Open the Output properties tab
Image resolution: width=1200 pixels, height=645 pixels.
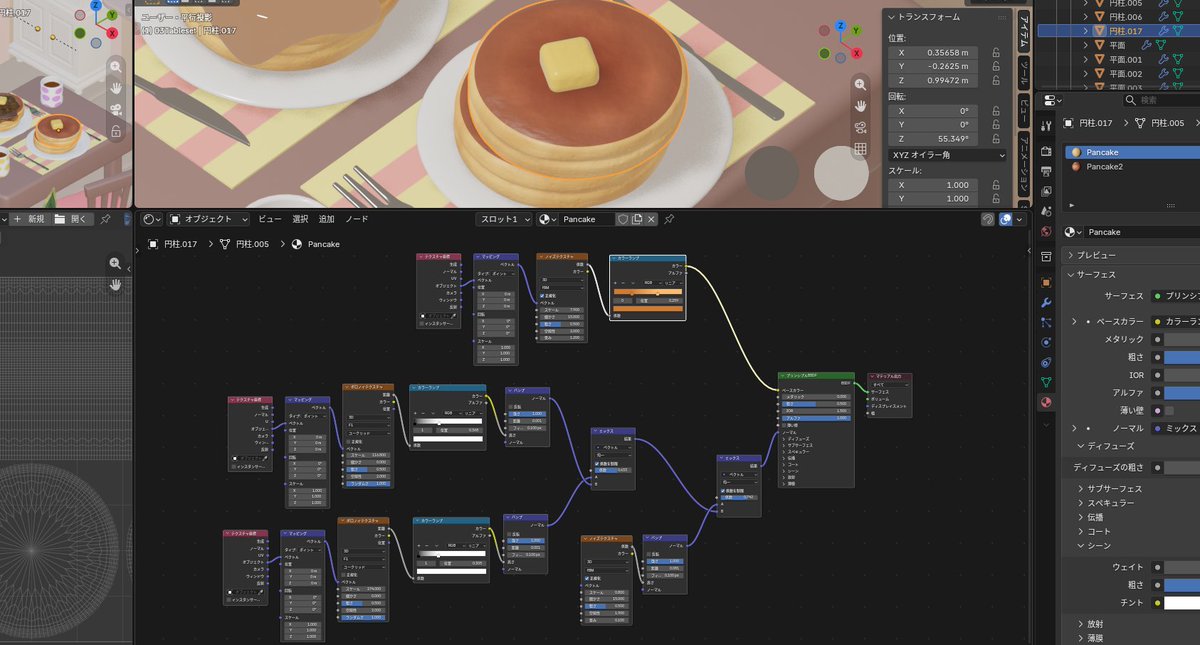(x=1046, y=171)
